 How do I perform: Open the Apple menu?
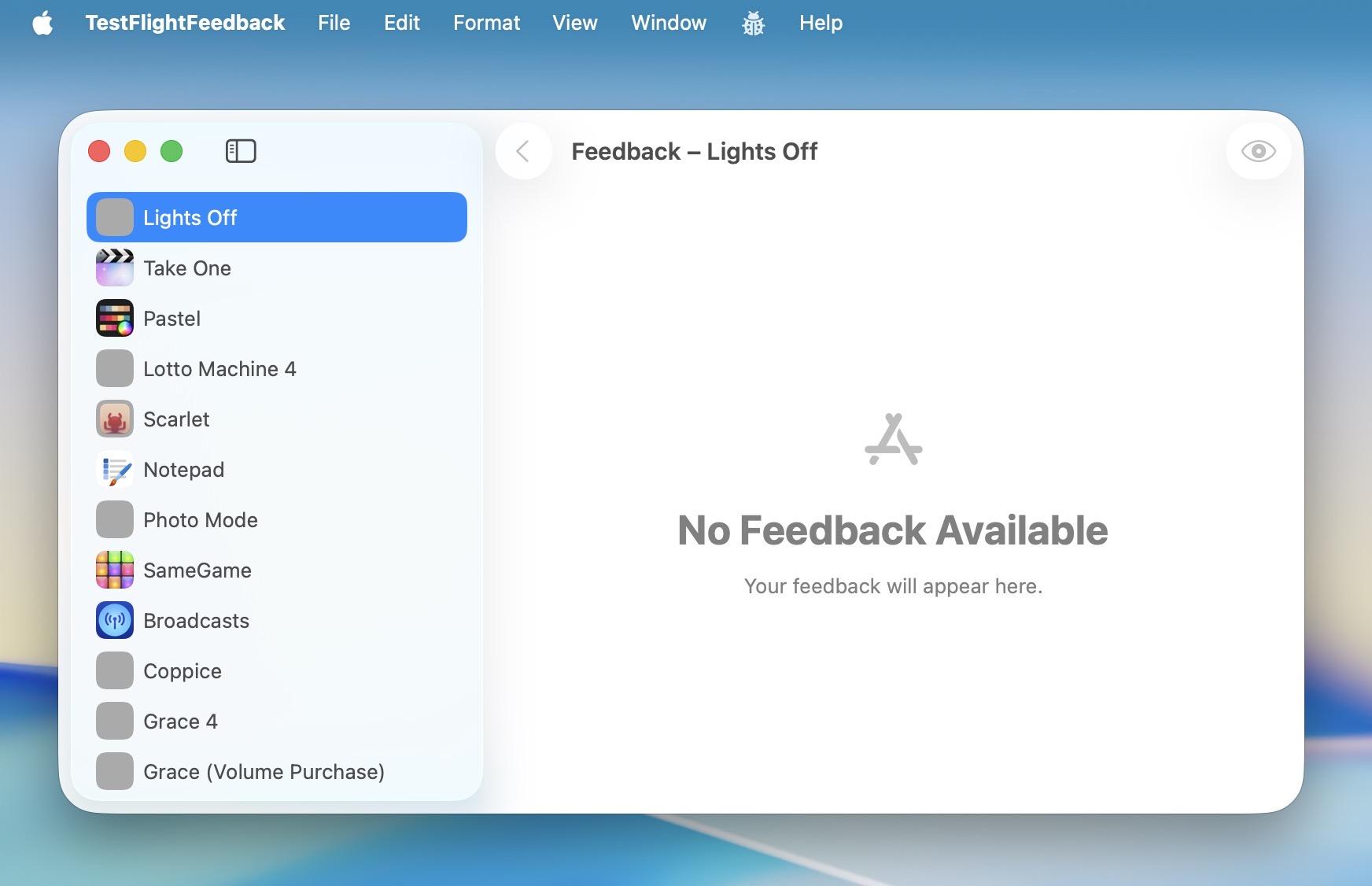click(43, 24)
